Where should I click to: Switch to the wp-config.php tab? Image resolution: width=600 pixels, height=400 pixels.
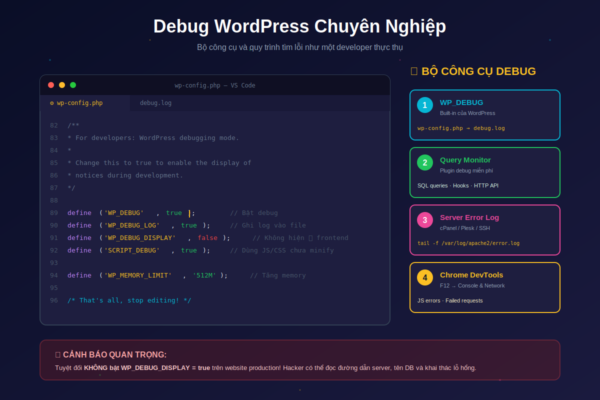pyautogui.click(x=85, y=103)
